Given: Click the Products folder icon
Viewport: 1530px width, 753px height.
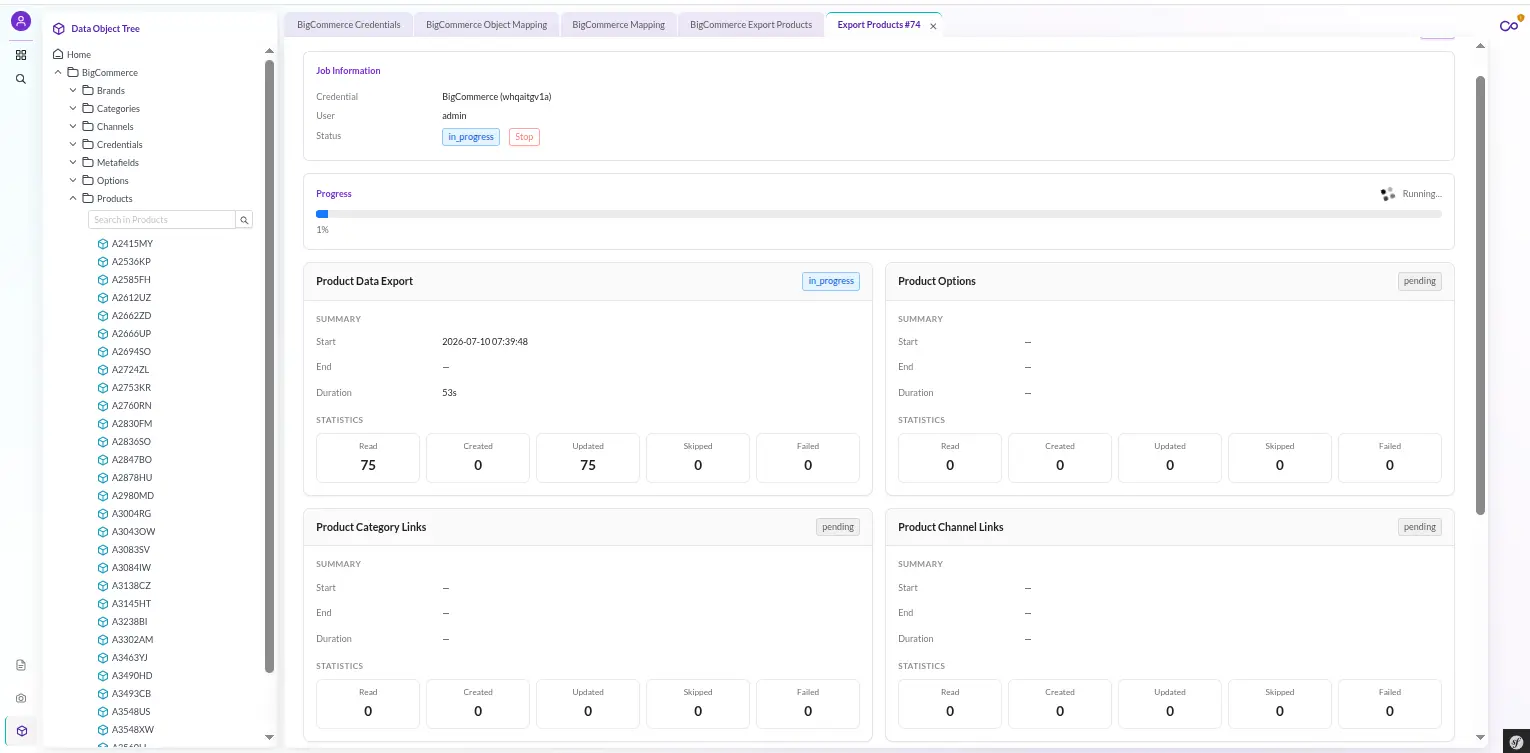Looking at the screenshot, I should point(88,198).
